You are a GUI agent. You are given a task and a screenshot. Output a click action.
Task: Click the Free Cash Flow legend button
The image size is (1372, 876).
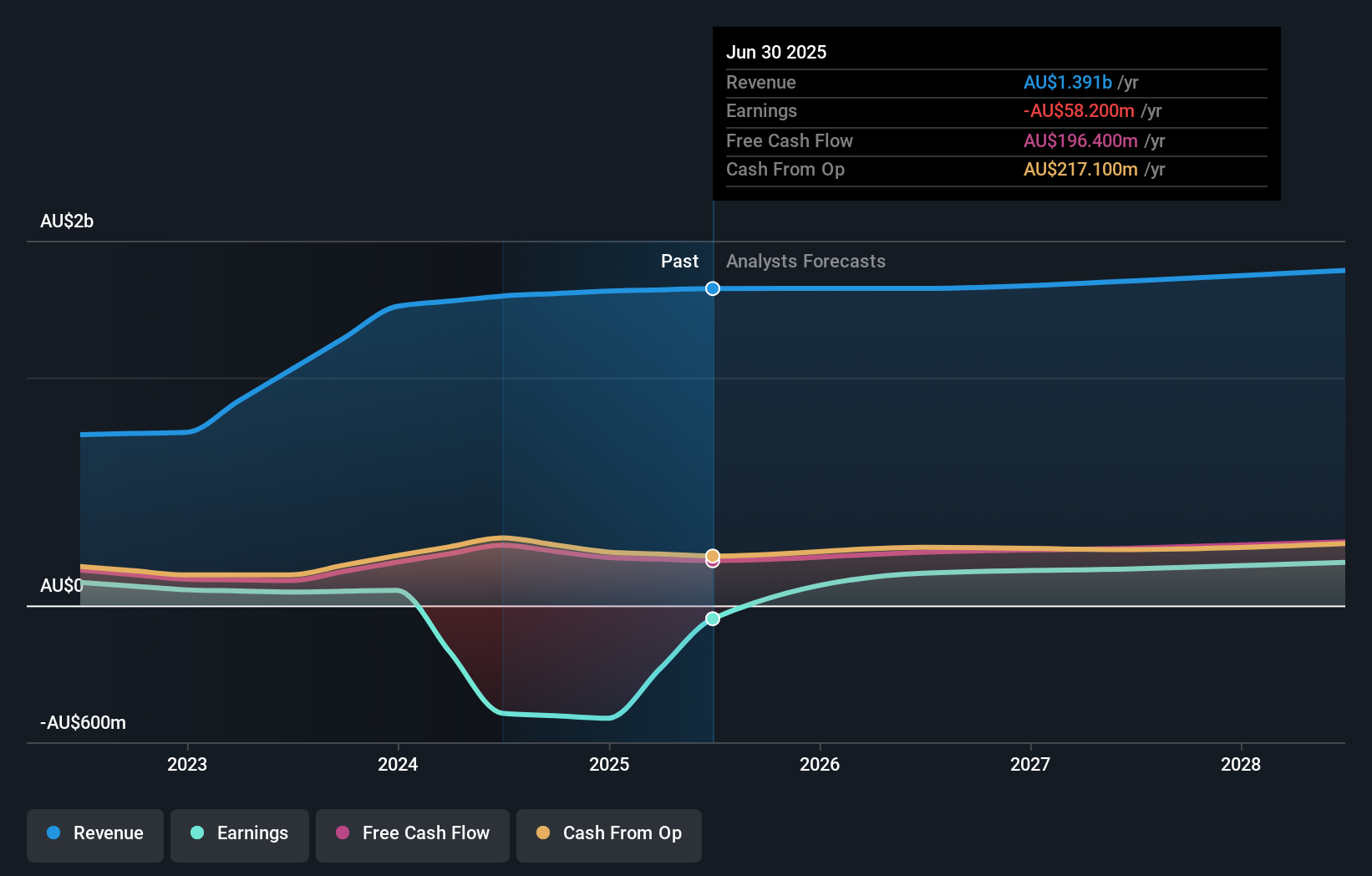pos(412,833)
